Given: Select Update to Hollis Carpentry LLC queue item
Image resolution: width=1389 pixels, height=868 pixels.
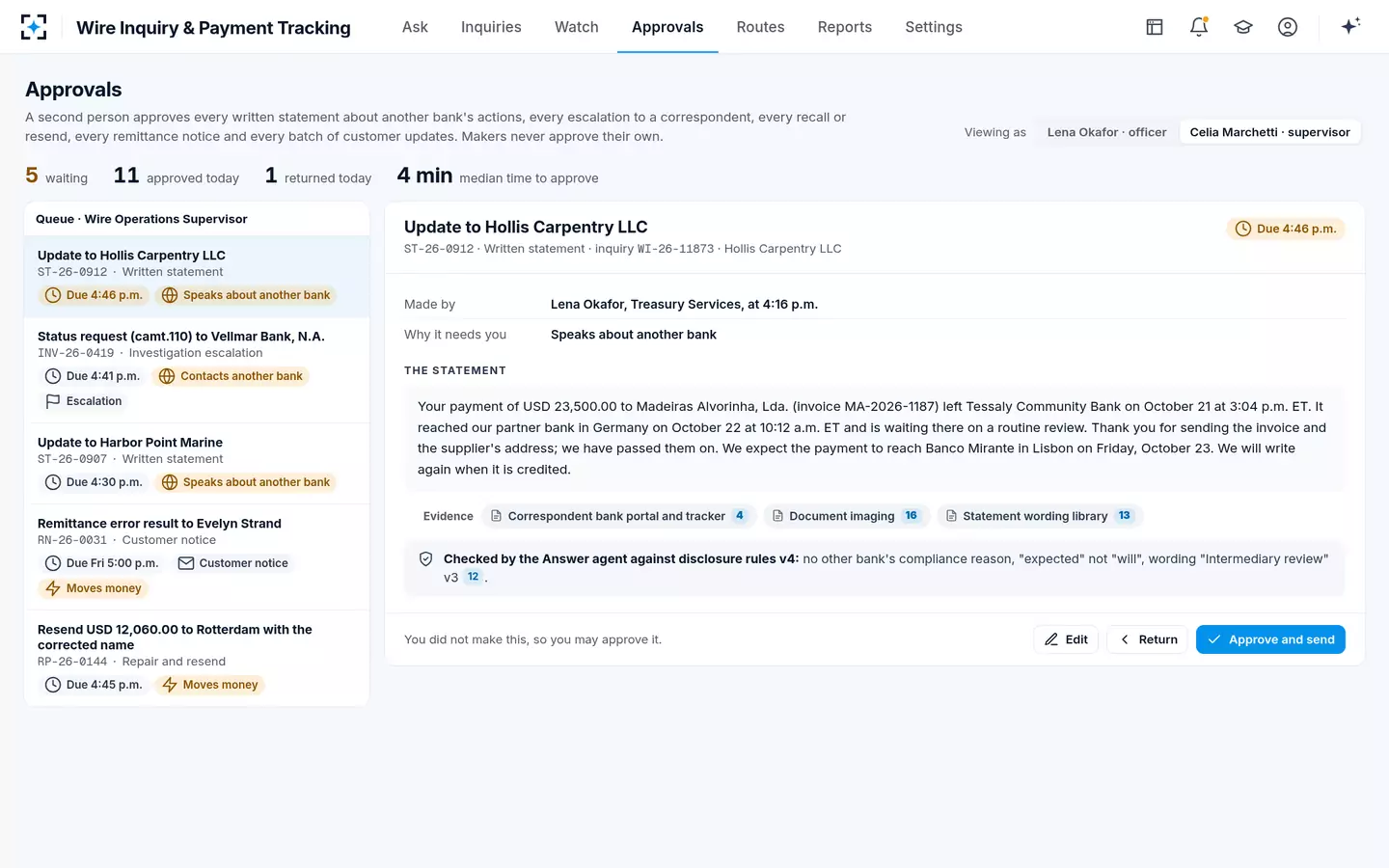Looking at the screenshot, I should [x=197, y=277].
